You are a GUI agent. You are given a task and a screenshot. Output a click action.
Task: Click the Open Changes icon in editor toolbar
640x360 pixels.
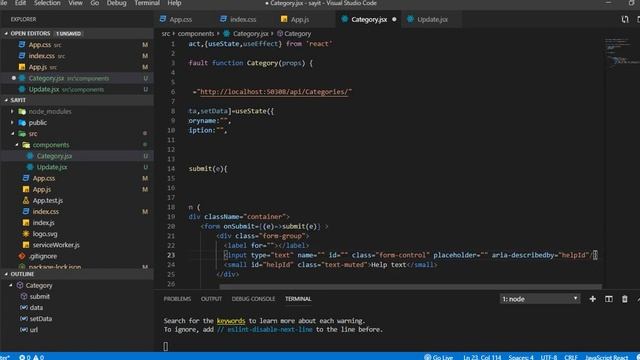[625, 19]
